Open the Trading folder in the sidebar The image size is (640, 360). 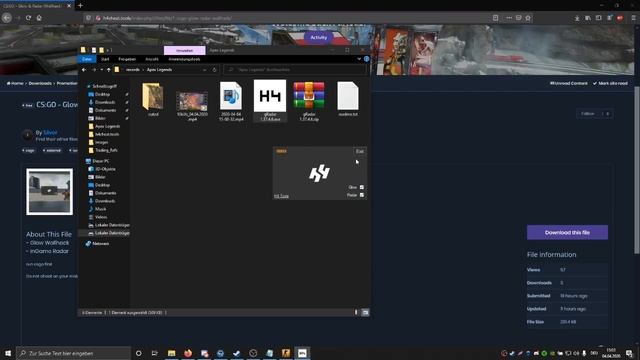tap(106, 150)
